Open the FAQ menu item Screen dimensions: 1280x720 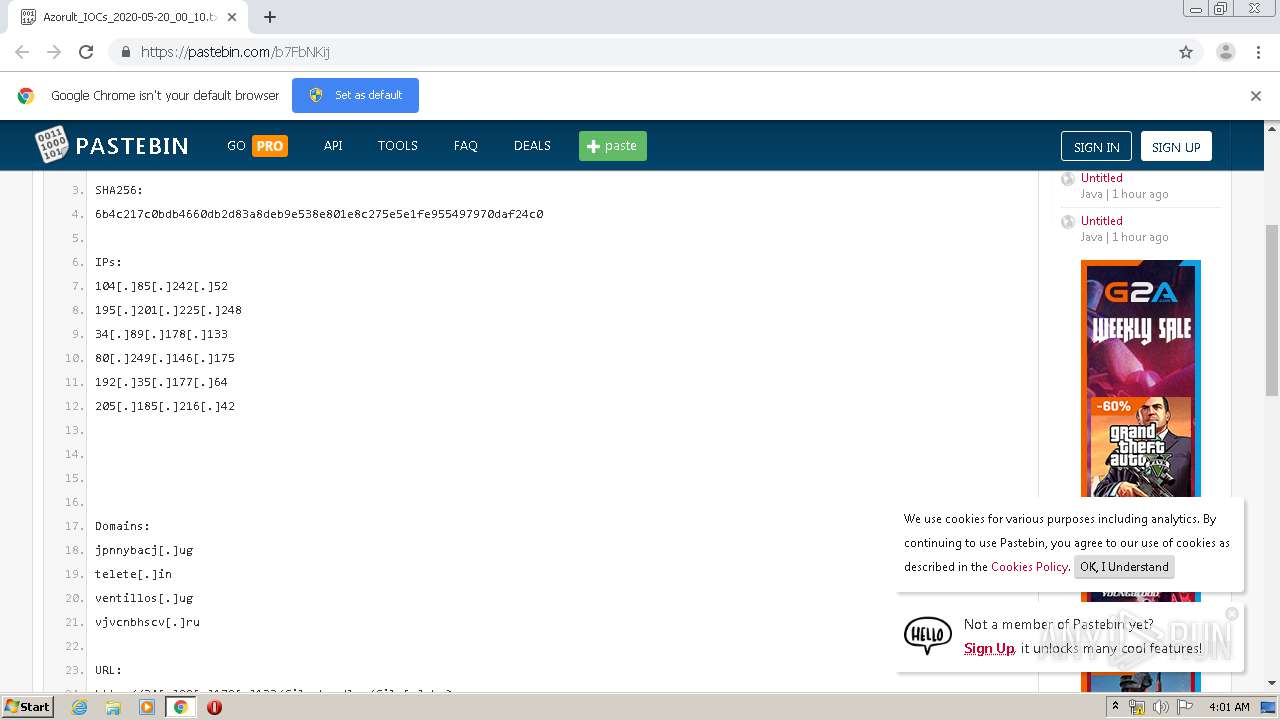[465, 145]
